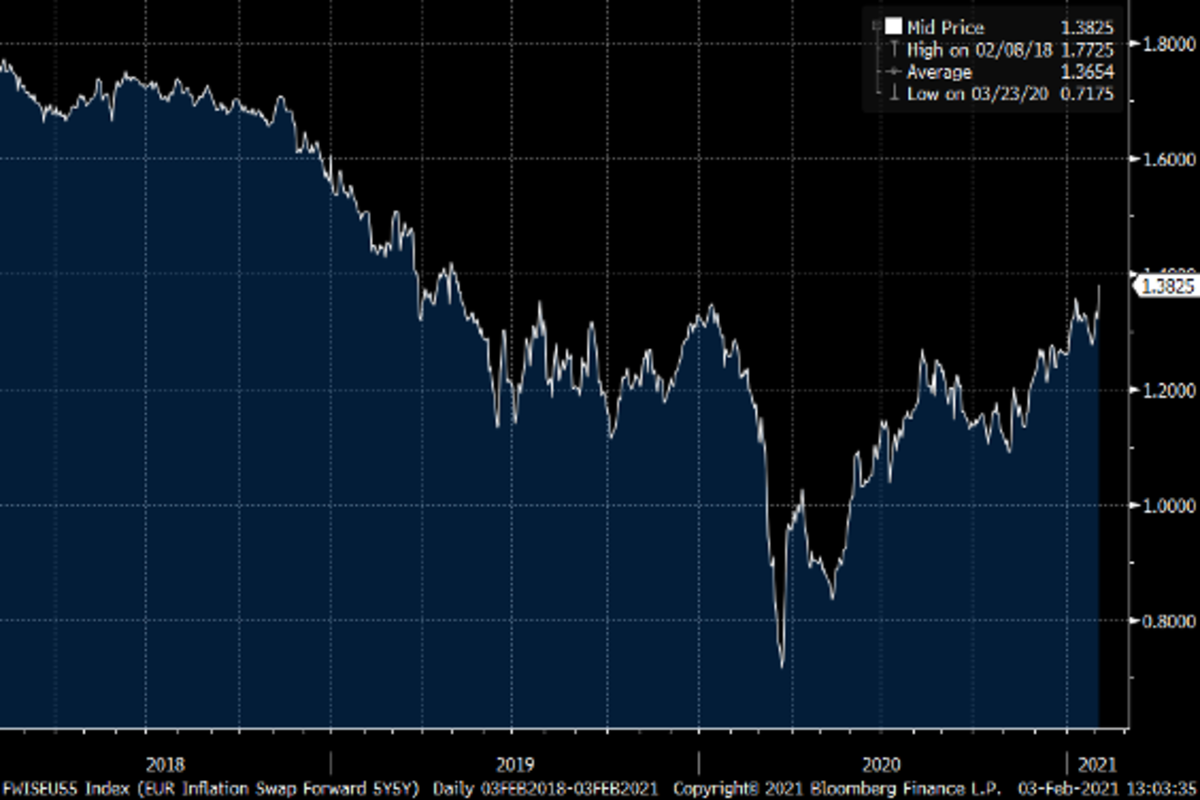Click the white Mid Price color swatch
1200x800 pixels.
point(893,27)
